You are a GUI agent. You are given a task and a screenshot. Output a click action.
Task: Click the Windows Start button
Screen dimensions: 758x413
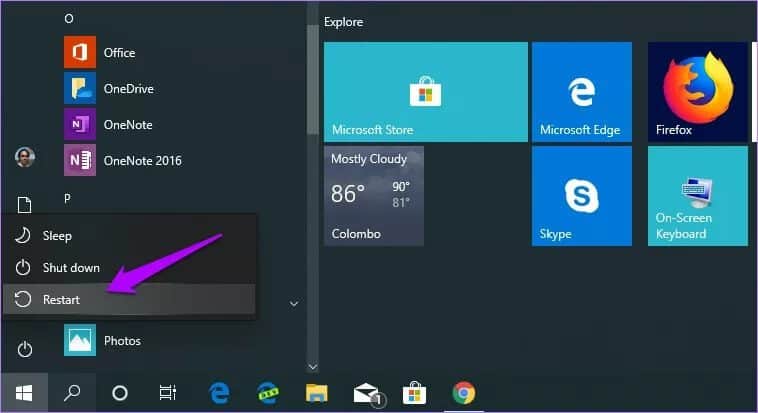coord(24,393)
